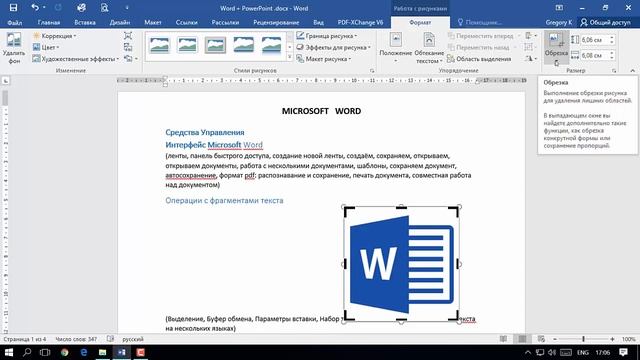Screen dimensions: 640x360
Task: Click the ribbon display options icon
Action: [x=559, y=8]
